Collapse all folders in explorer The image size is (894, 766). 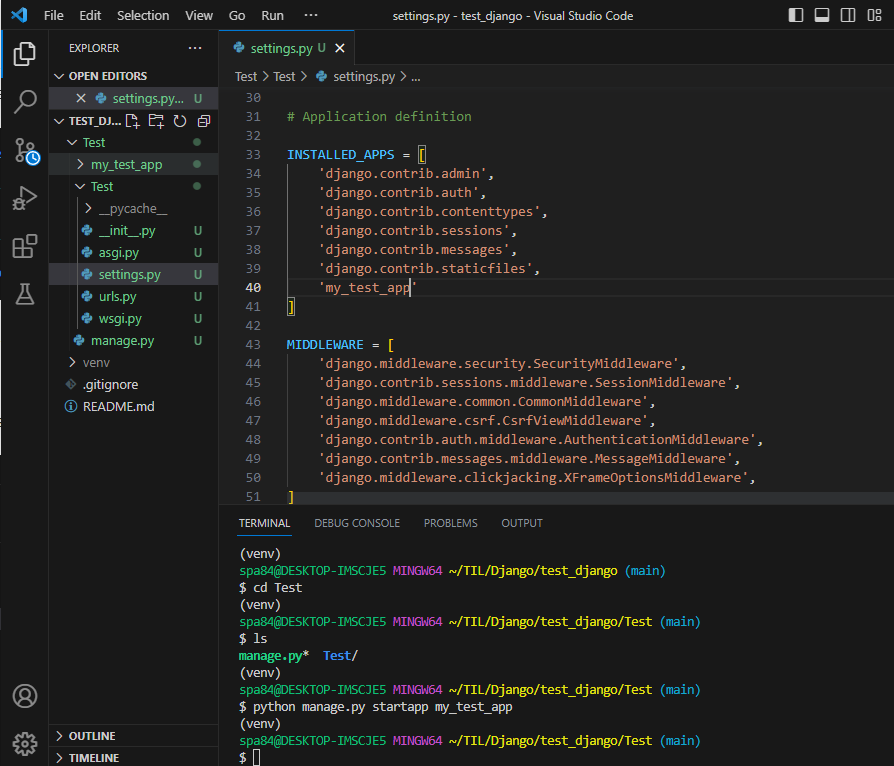204,121
